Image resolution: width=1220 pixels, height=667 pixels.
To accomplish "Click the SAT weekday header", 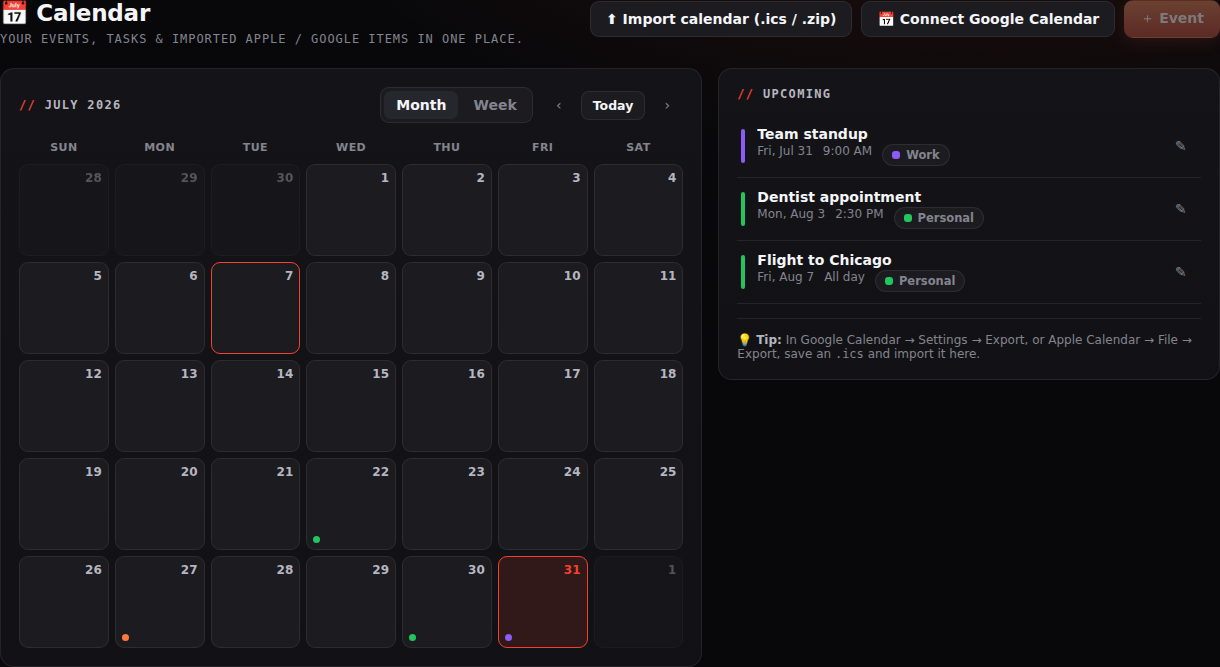I will pyautogui.click(x=638, y=147).
